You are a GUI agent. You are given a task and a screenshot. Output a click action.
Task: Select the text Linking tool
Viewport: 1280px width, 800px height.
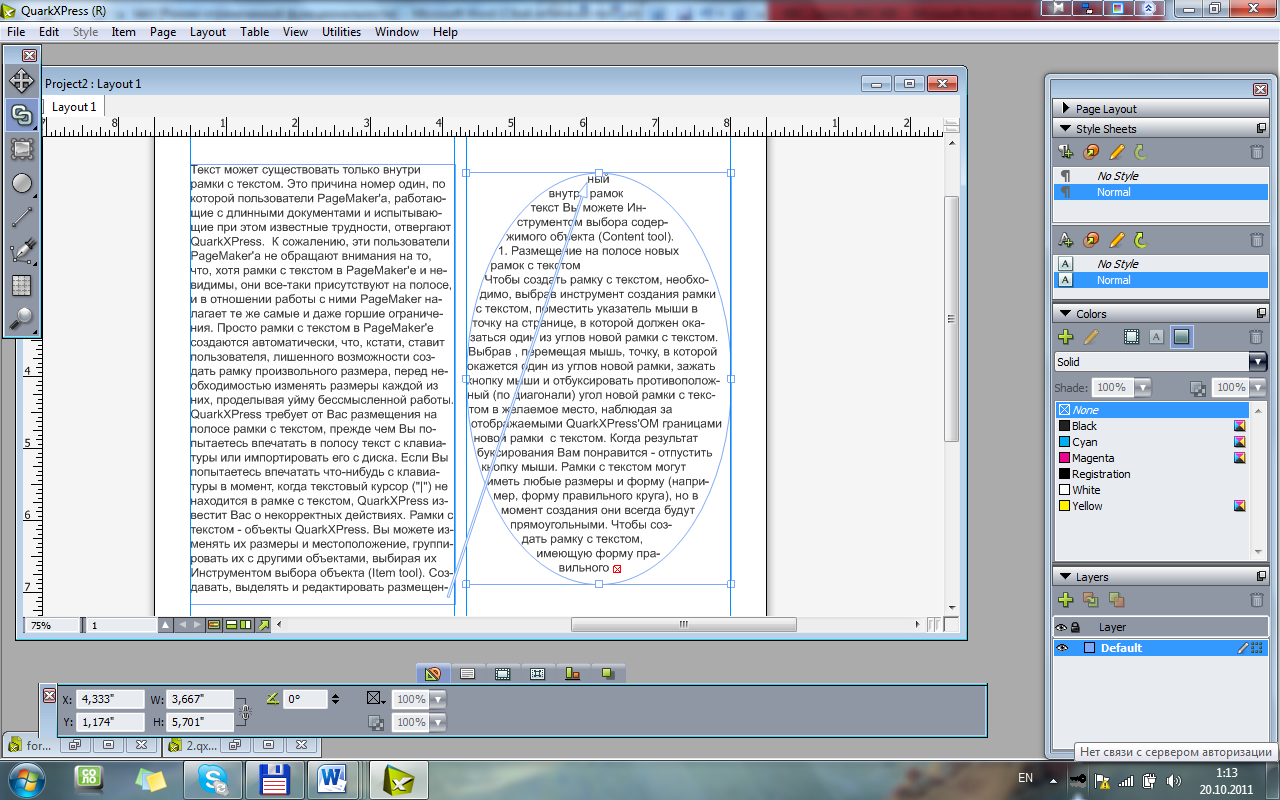coord(22,115)
